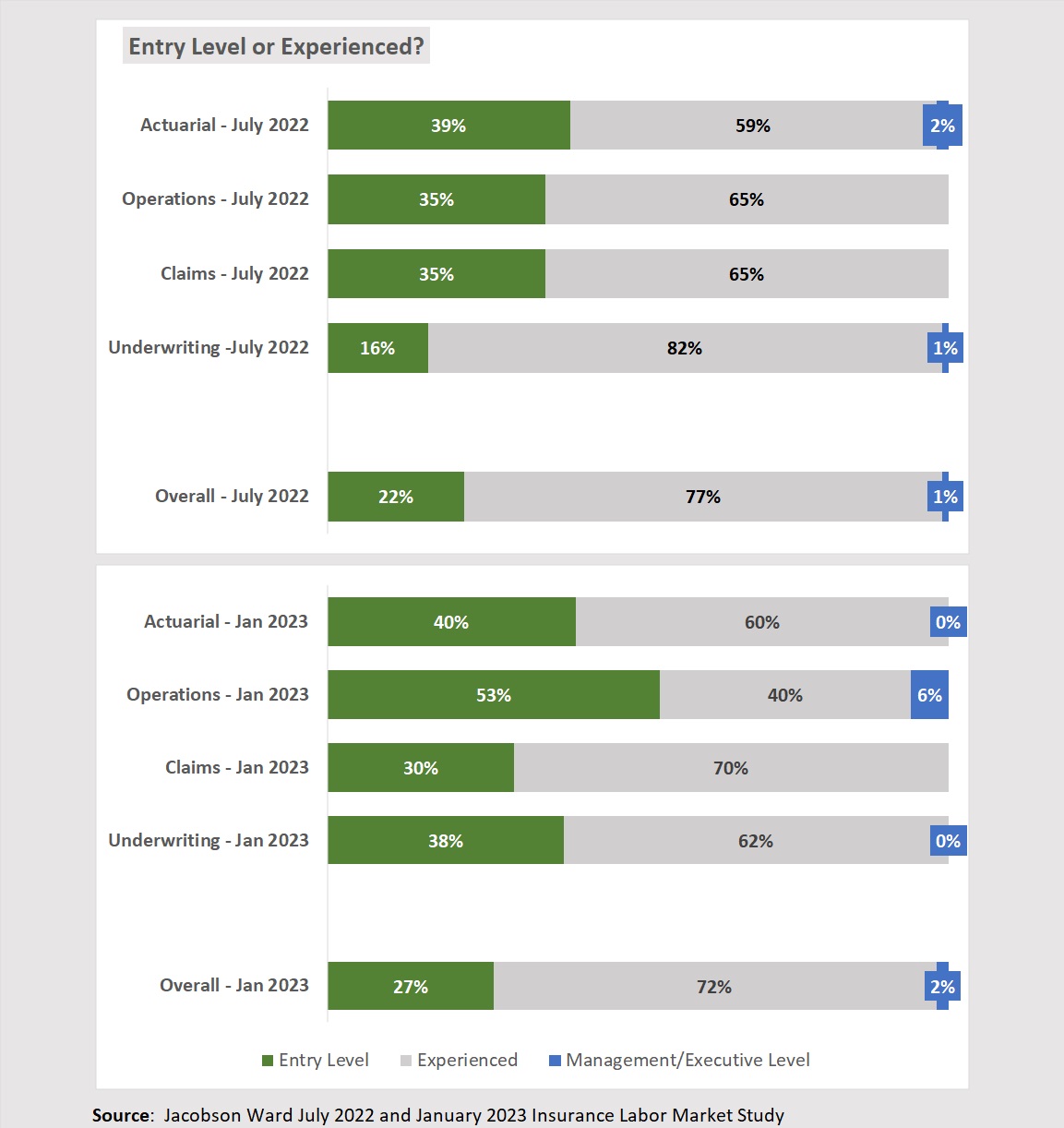Click the green Entry Level legend swatch
This screenshot has width=1064, height=1128.
(x=268, y=1061)
